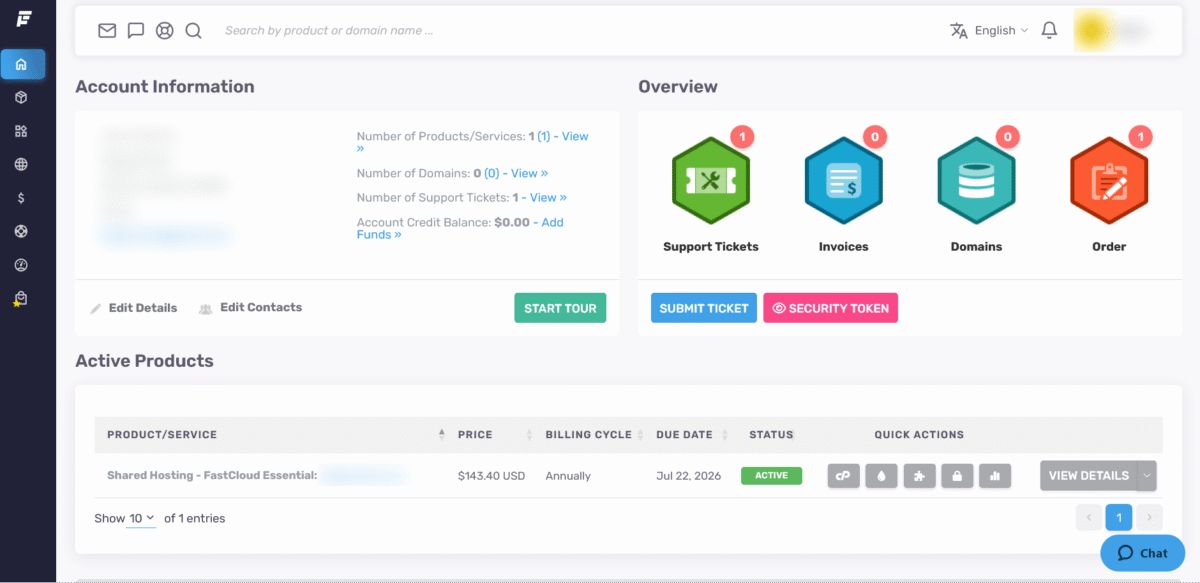Click the Invoices hexagon icon
The width and height of the screenshot is (1200, 583).
coord(843,181)
